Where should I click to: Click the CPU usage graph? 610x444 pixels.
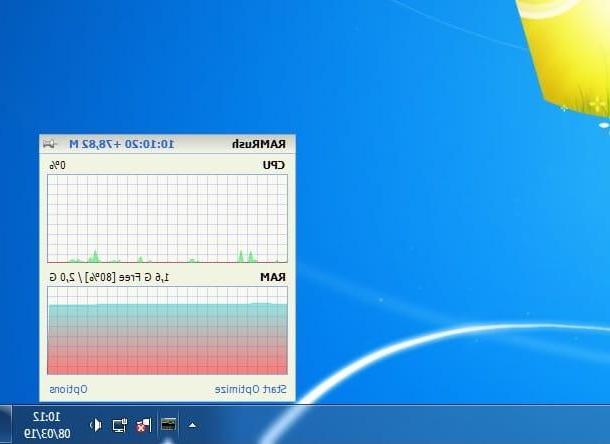point(167,219)
